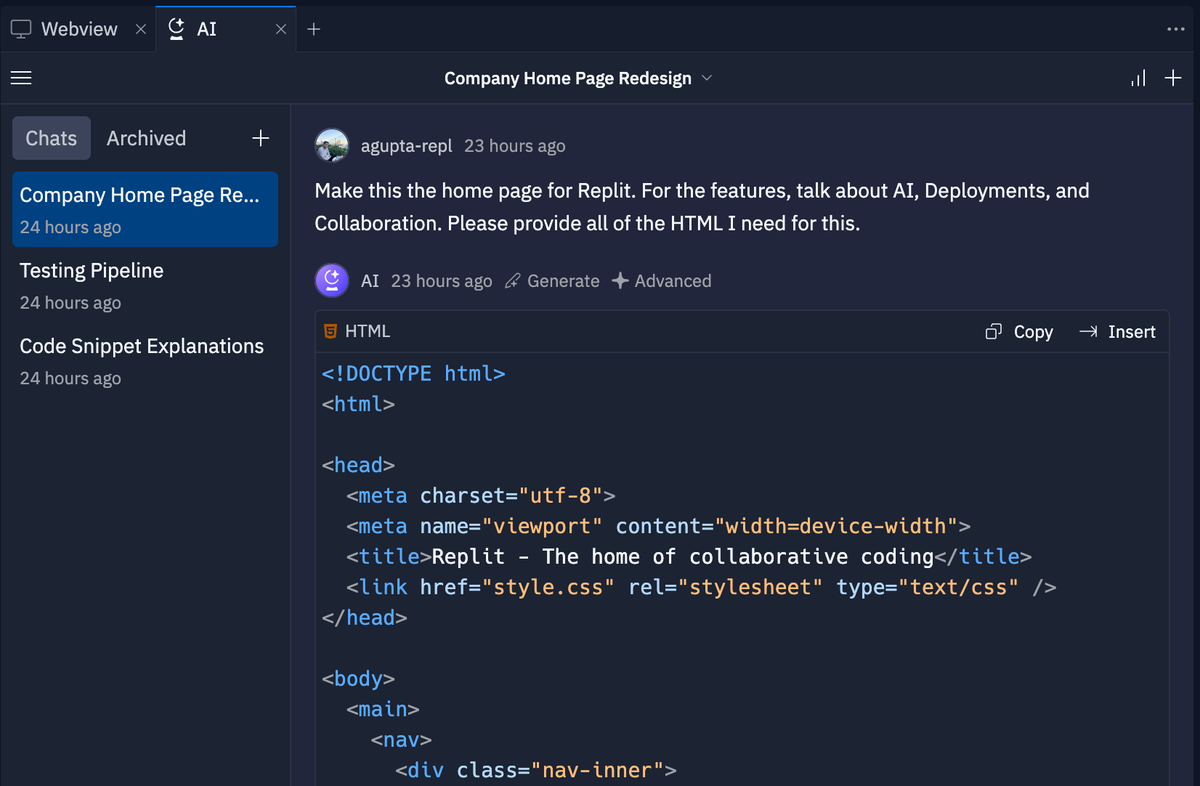Select the Testing Pipeline chat
Viewport: 1200px width, 786px height.
pyautogui.click(x=91, y=271)
